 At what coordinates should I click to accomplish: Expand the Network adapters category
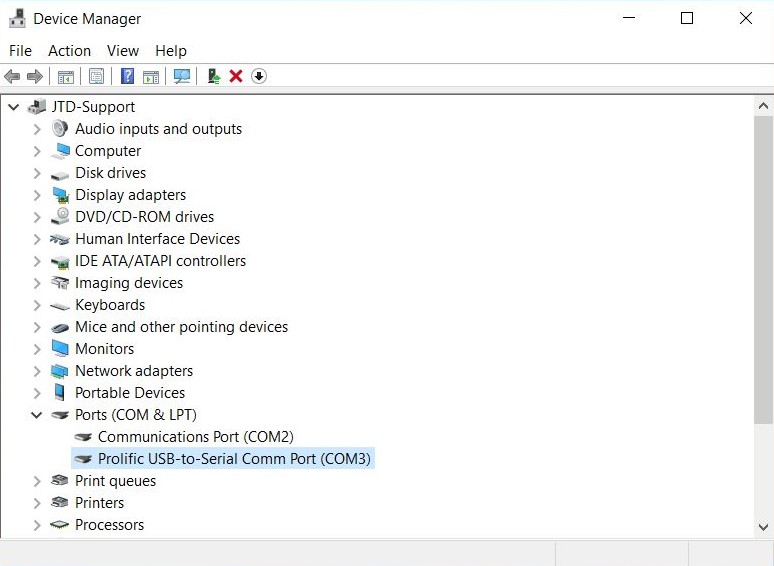[x=37, y=371]
